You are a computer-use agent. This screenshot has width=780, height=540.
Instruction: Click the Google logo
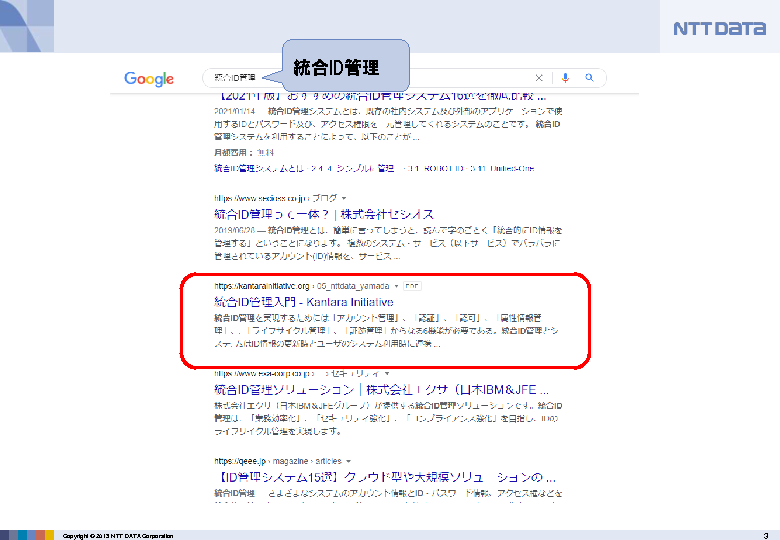149,79
